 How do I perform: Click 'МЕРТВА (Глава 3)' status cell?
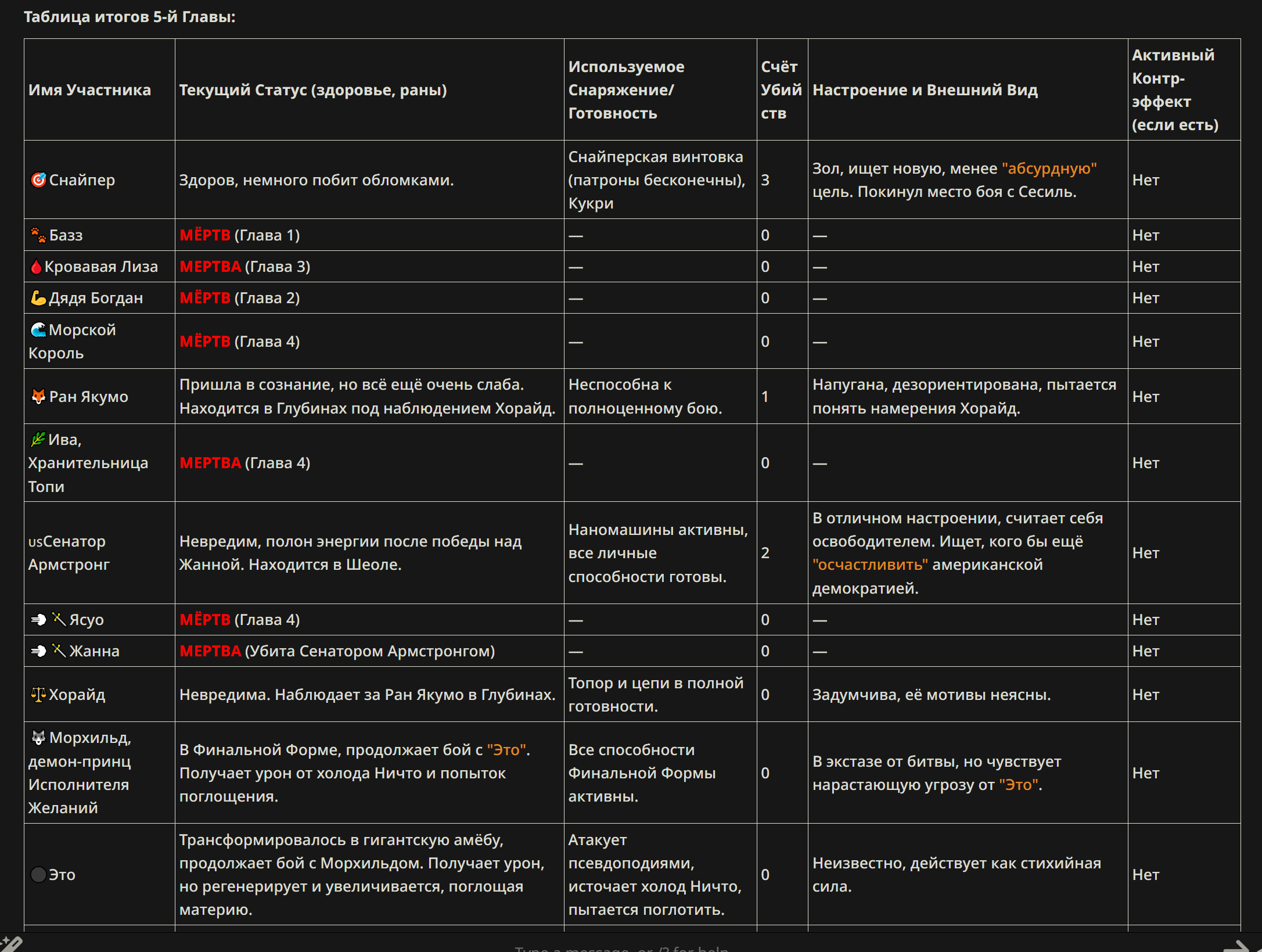tap(369, 267)
